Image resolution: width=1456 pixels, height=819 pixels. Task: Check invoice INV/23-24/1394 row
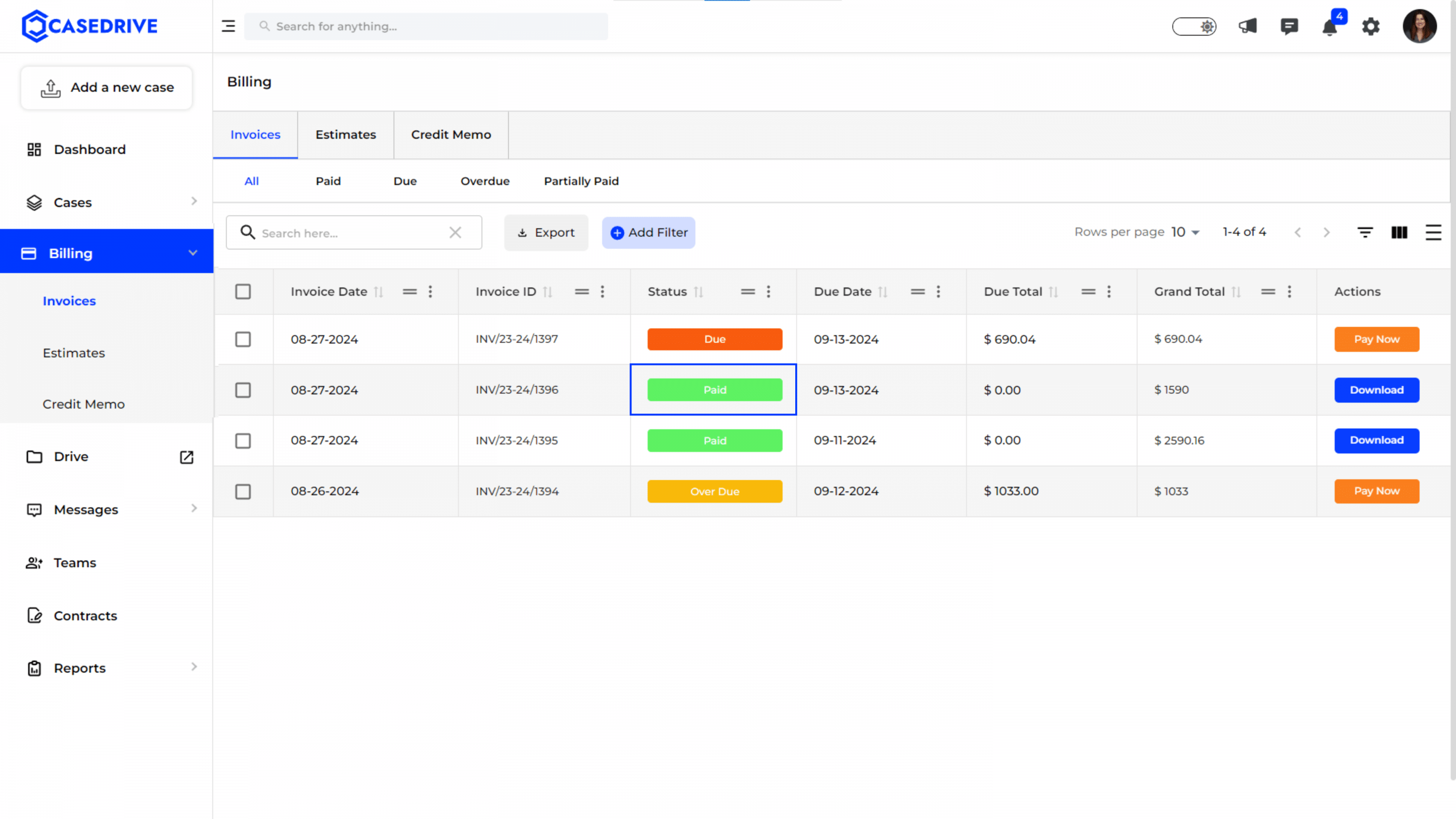click(x=243, y=492)
